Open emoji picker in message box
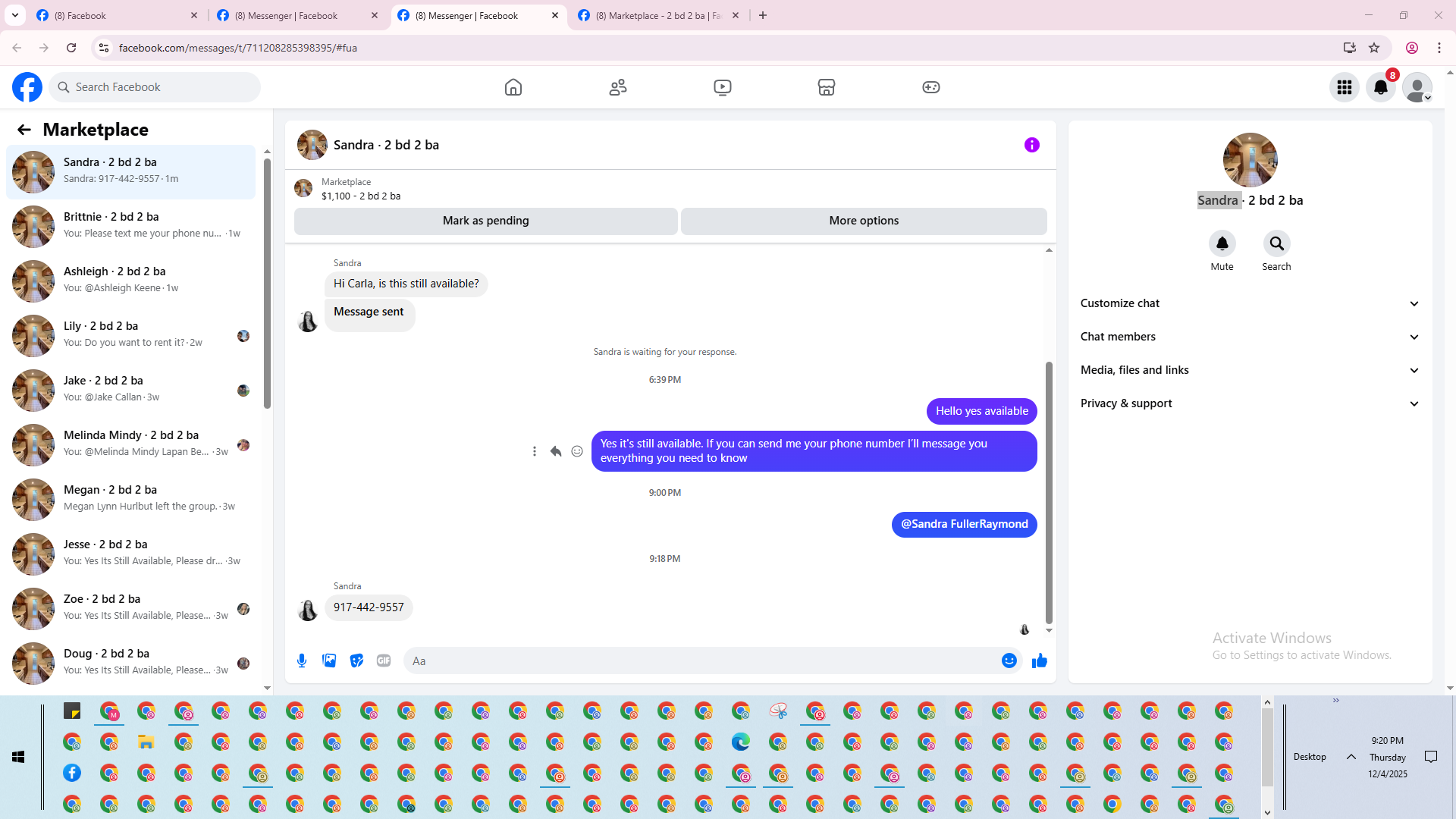Image resolution: width=1456 pixels, height=819 pixels. coord(1009,661)
